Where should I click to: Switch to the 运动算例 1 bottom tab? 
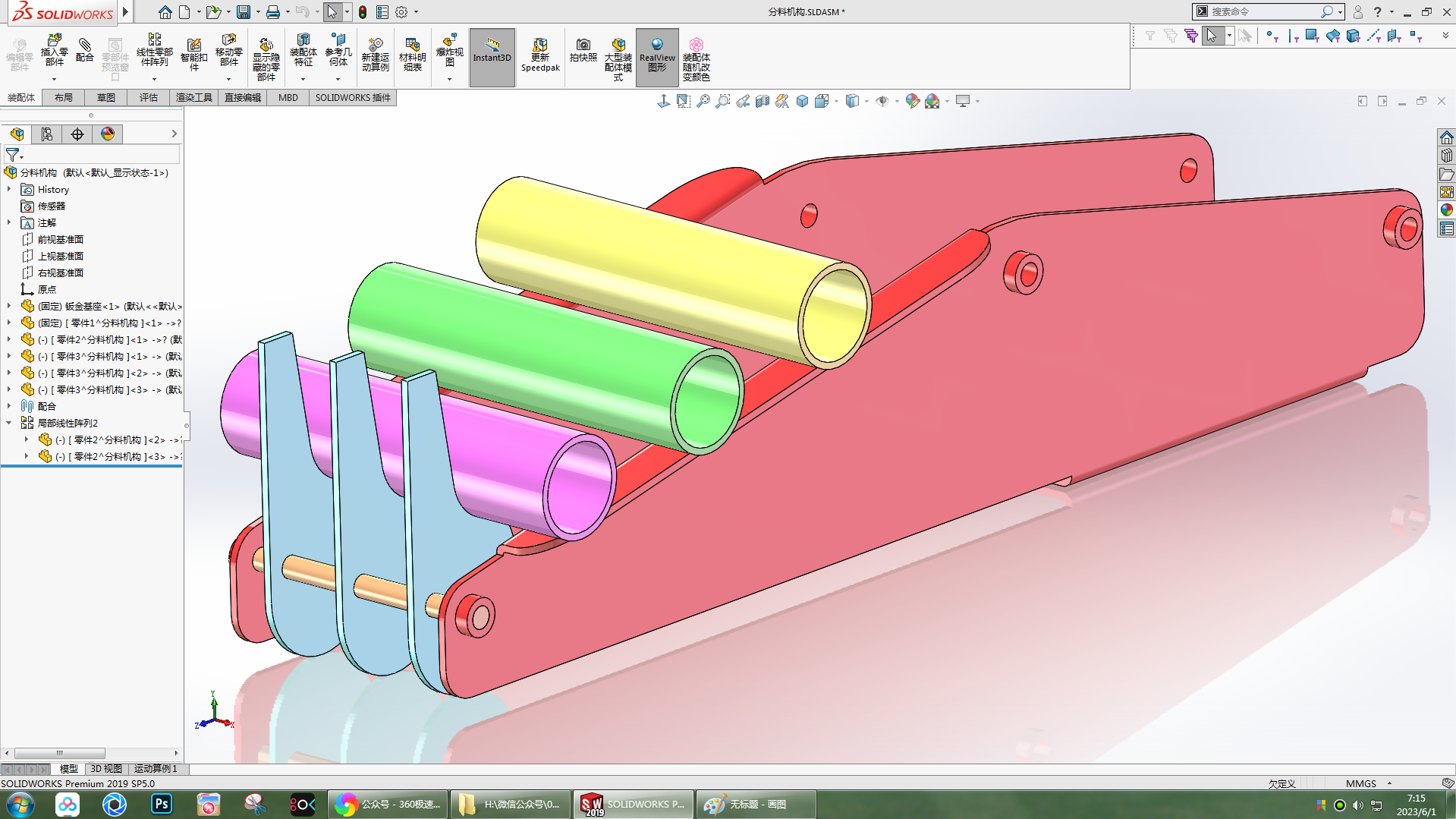156,769
